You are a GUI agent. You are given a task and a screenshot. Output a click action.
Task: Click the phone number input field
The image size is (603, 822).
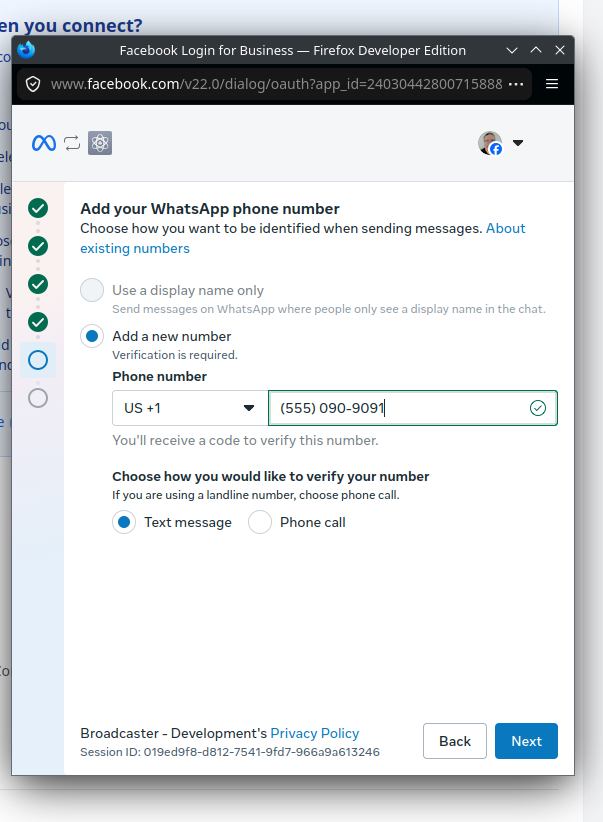click(x=413, y=408)
